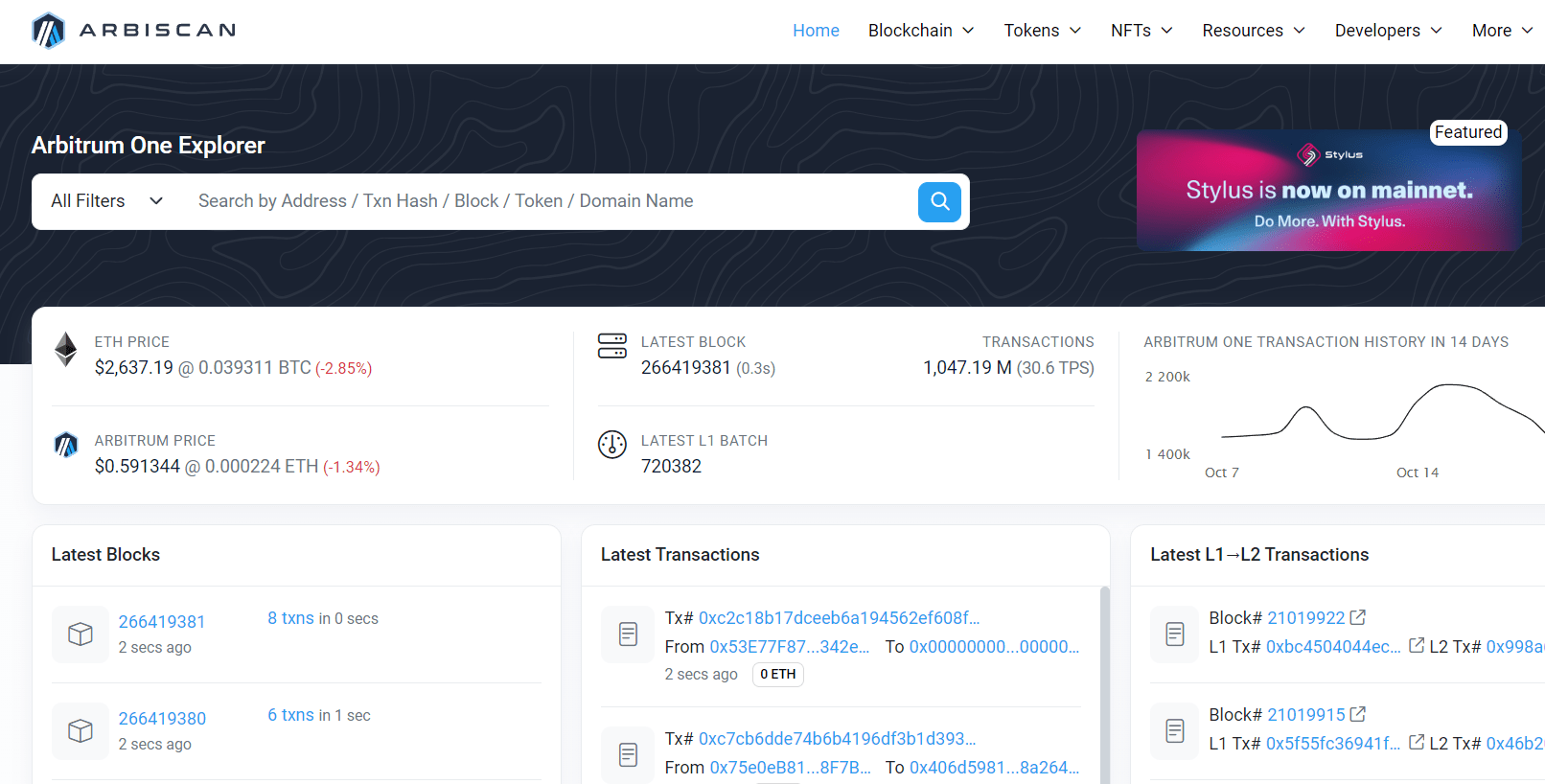Expand the More menu

(x=1502, y=31)
